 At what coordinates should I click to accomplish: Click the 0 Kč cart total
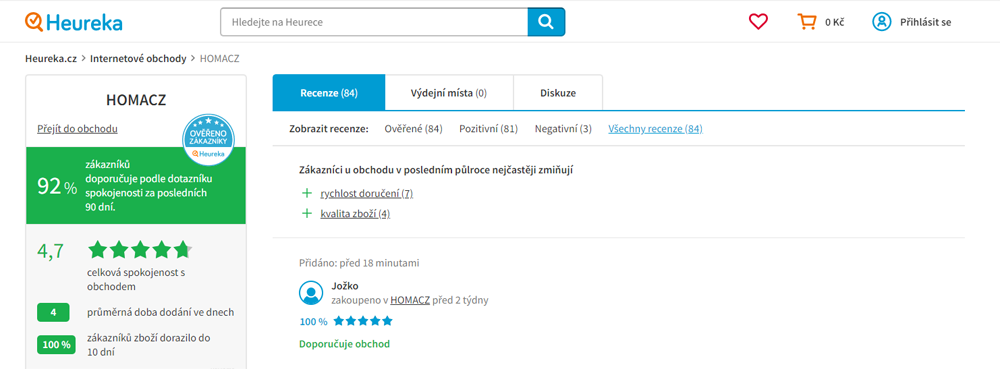[835, 22]
